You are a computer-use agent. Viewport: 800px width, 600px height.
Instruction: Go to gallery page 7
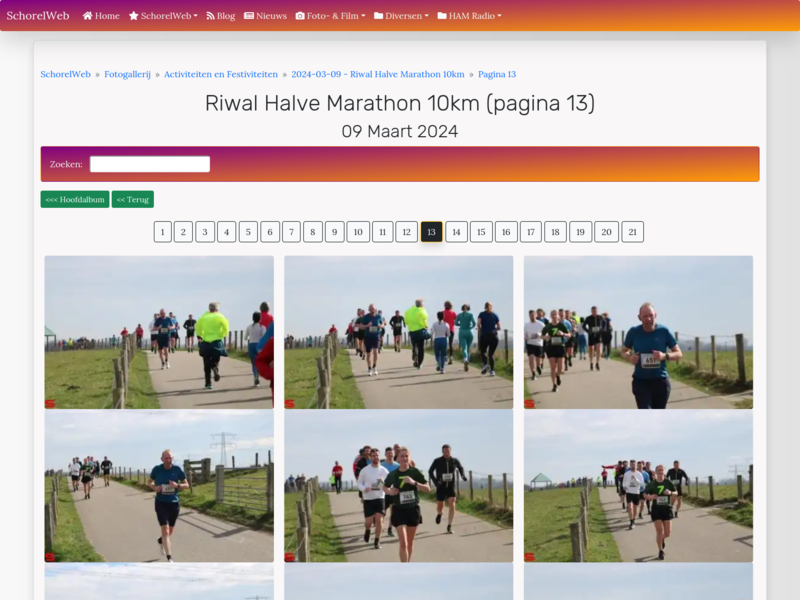click(291, 232)
